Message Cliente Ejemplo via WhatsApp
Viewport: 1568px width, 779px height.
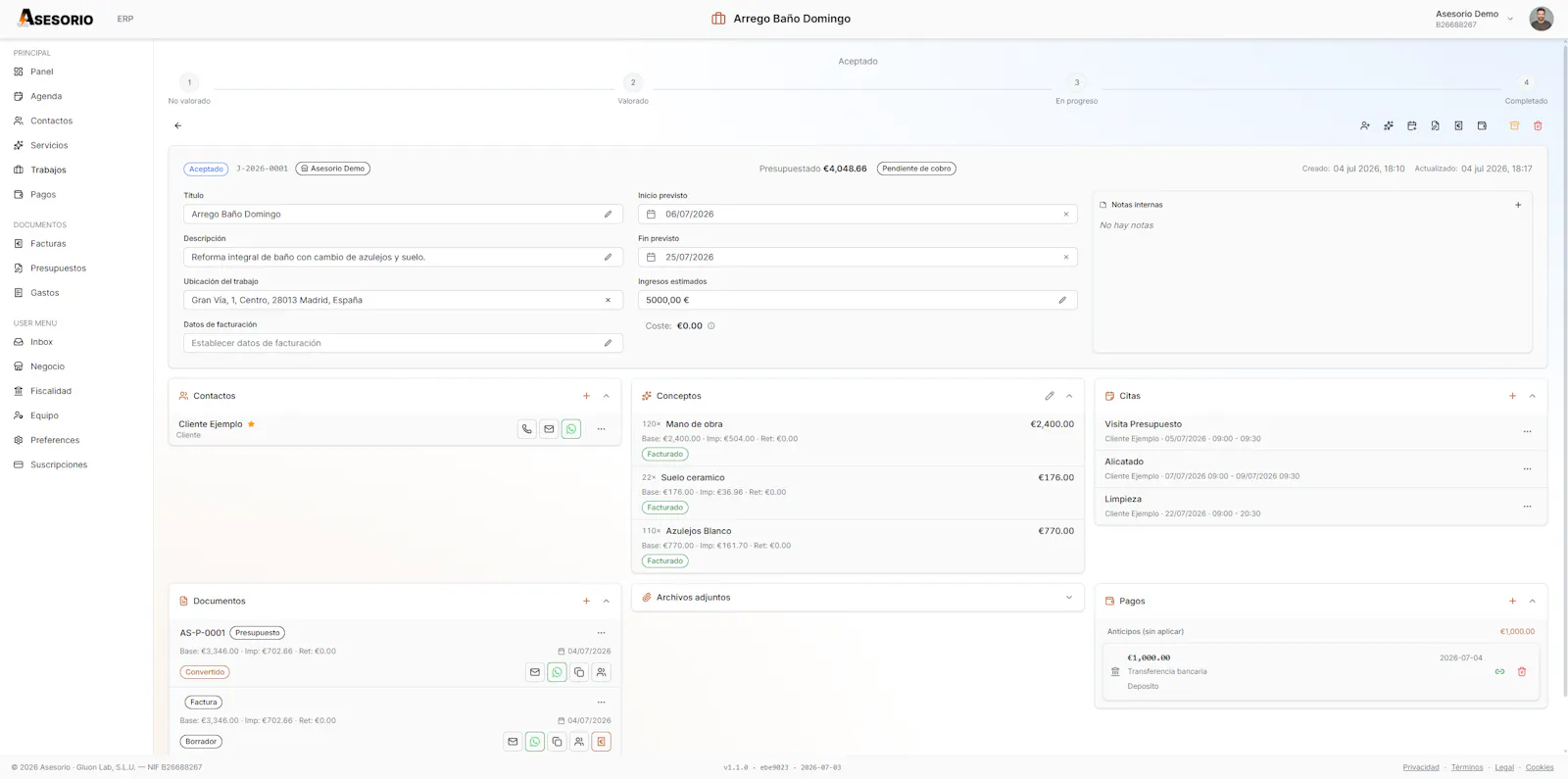pyautogui.click(x=571, y=428)
